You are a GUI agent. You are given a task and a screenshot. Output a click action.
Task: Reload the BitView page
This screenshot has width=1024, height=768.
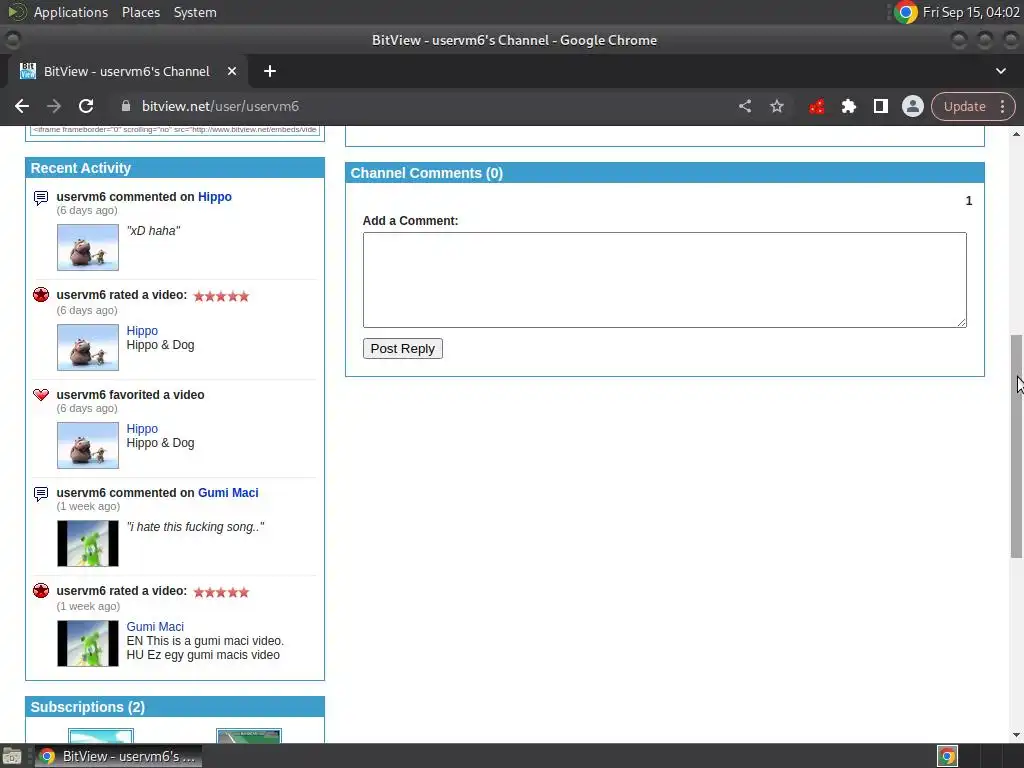[x=86, y=106]
